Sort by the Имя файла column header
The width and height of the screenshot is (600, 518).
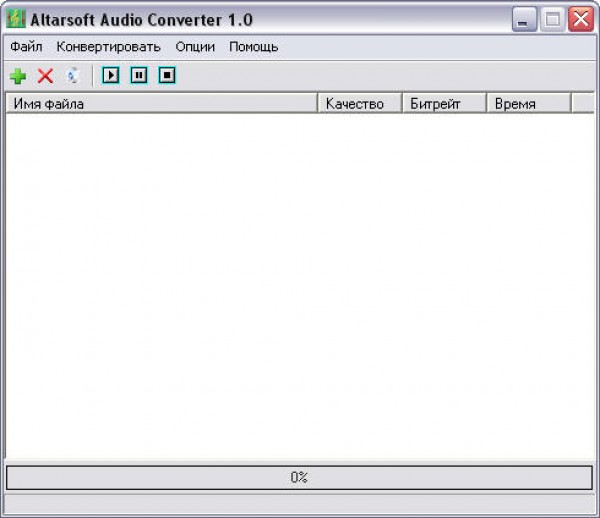click(x=162, y=103)
